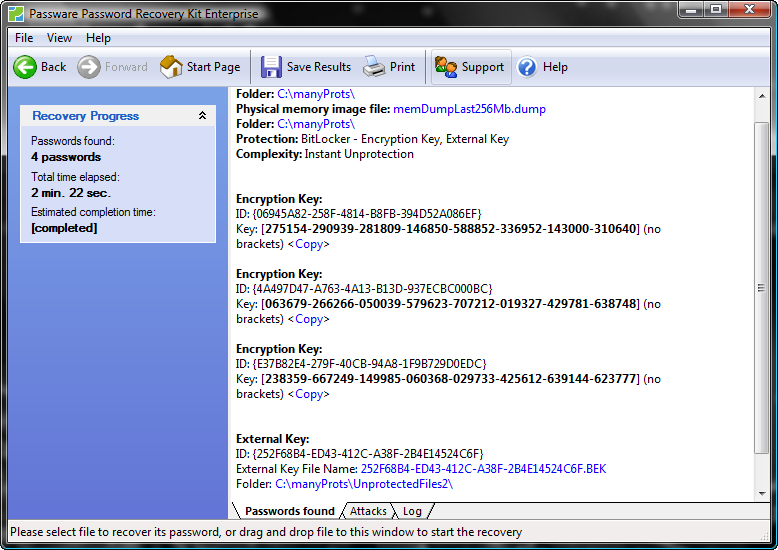778x550 pixels.
Task: Click the grey Forward arrow icon
Action: point(89,67)
